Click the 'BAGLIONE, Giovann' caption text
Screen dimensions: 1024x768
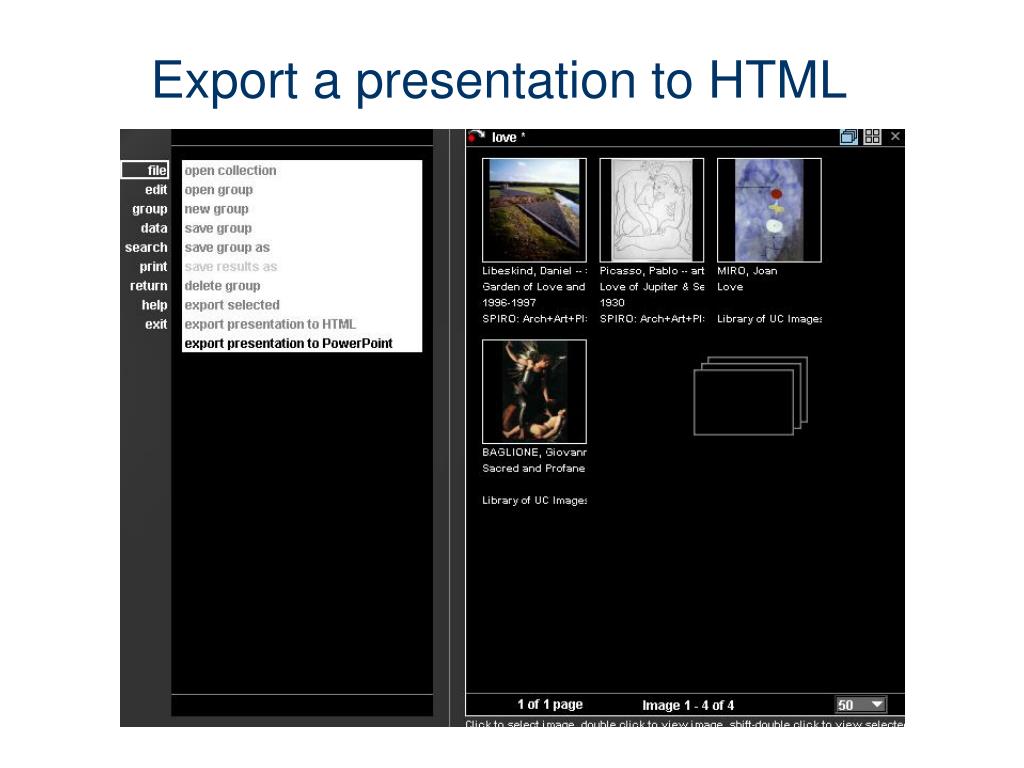click(x=534, y=452)
